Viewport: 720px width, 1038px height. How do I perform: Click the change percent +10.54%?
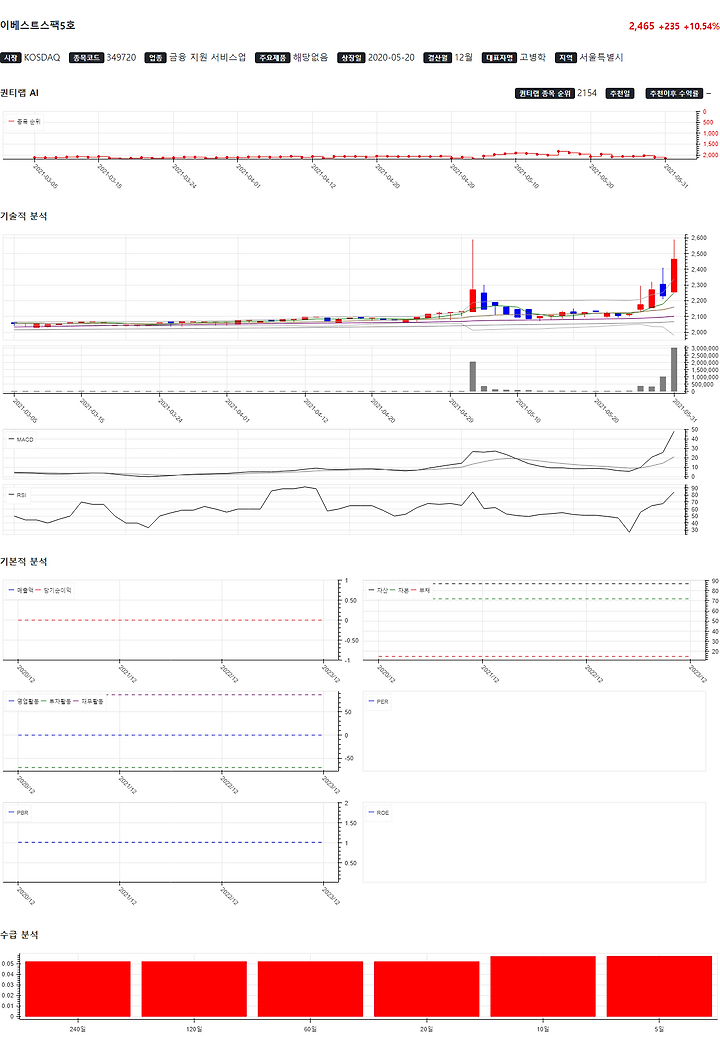(x=701, y=26)
